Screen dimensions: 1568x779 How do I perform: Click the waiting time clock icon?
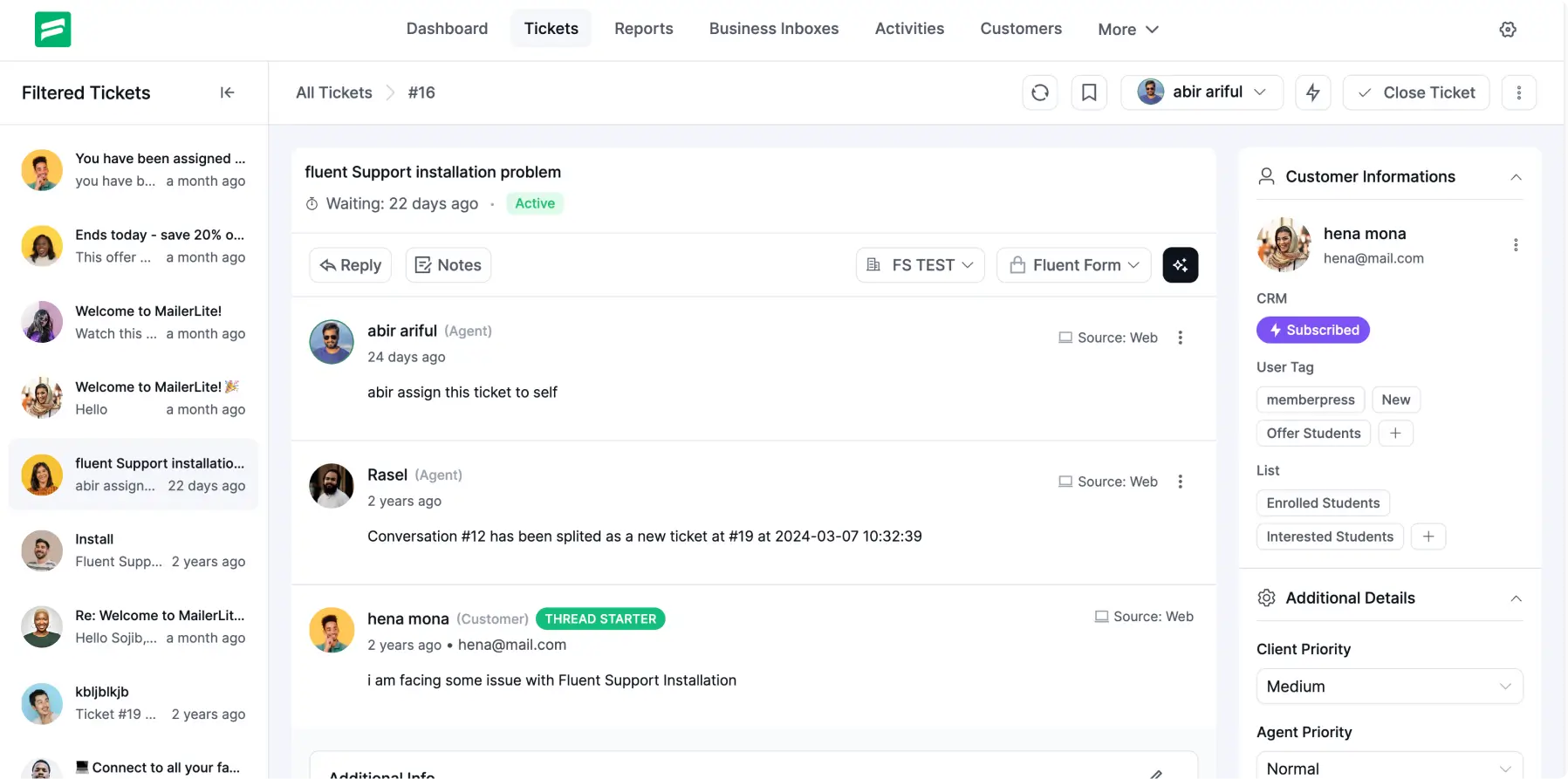coord(312,204)
